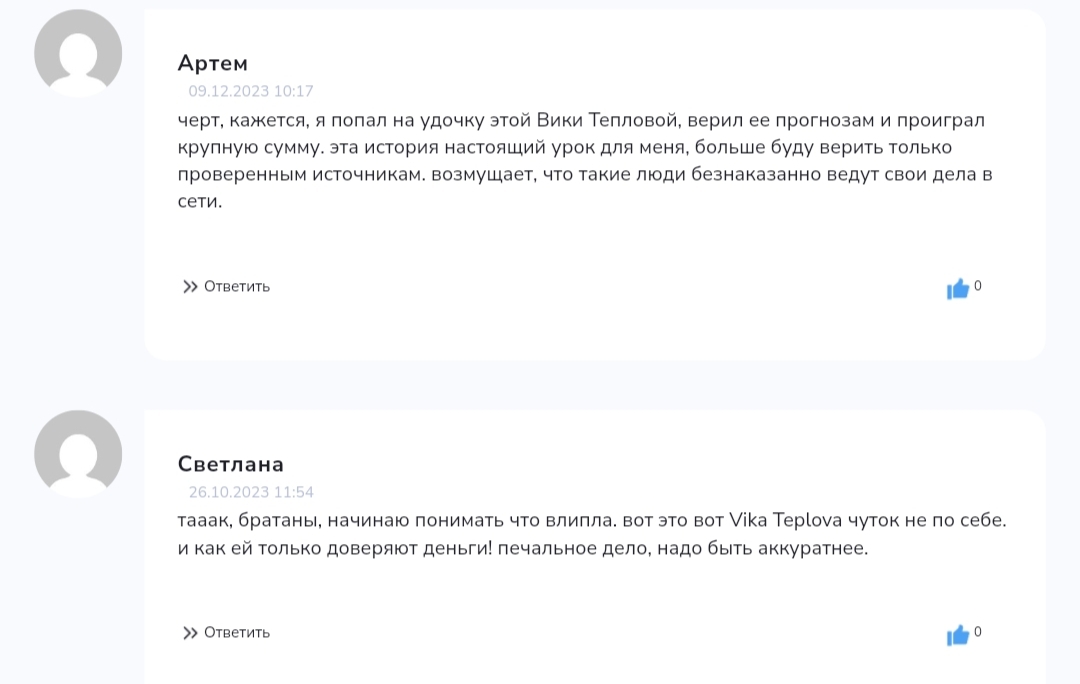Click Ответить under Светлана's comment
Image resolution: width=1080 pixels, height=684 pixels.
pyautogui.click(x=237, y=632)
